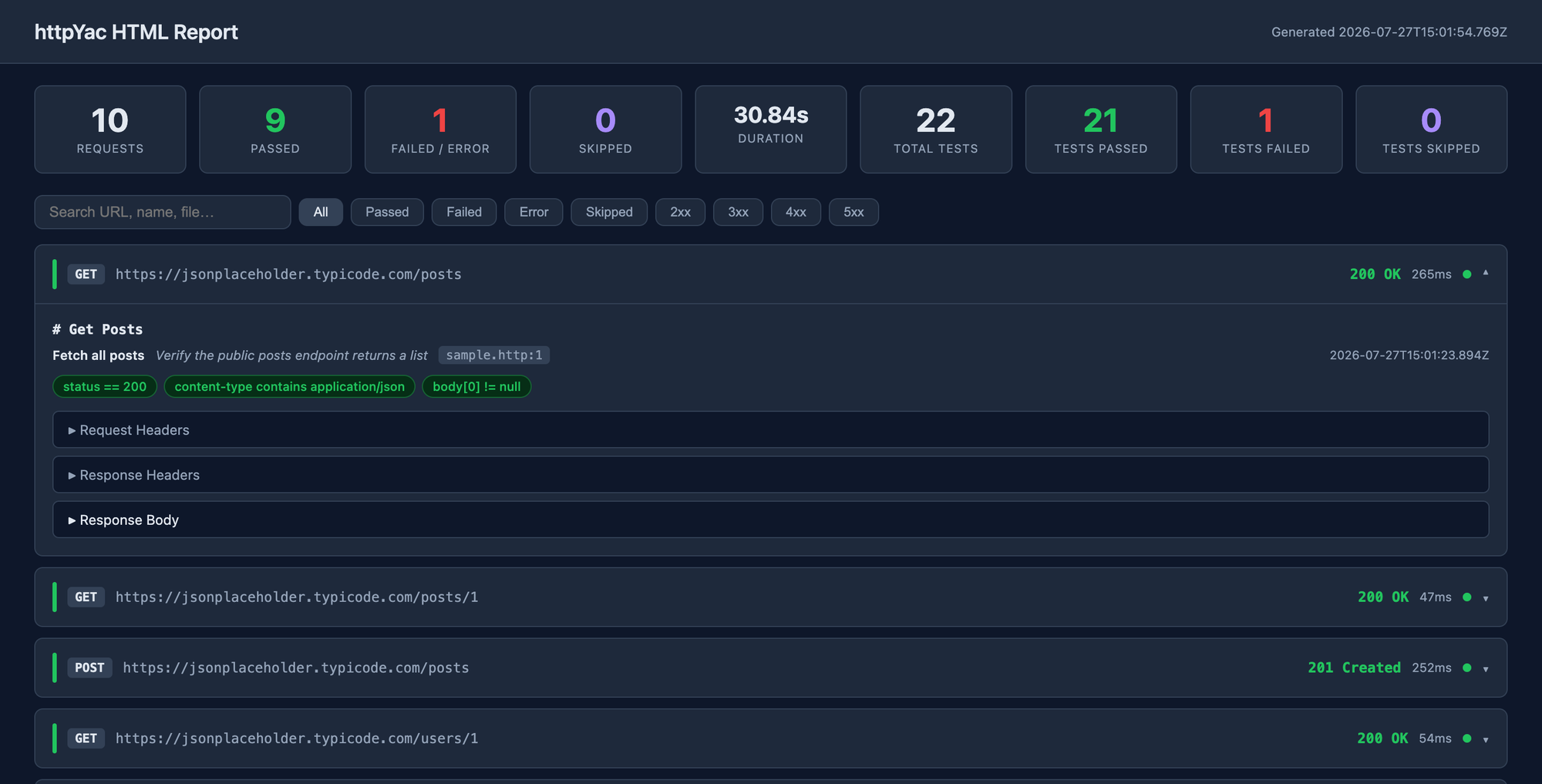Click the '# Get Posts' heading
1542x784 pixels.
coord(98,329)
